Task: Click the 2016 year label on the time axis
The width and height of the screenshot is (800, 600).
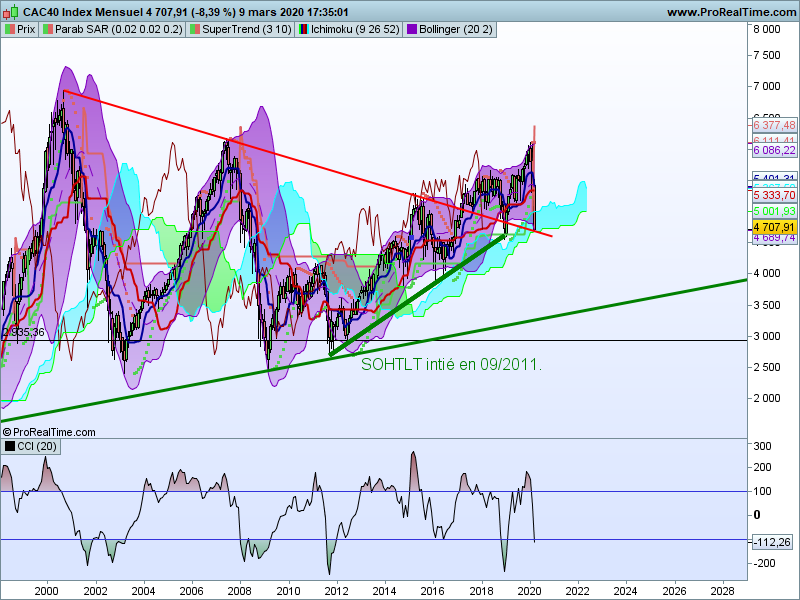Action: pyautogui.click(x=432, y=591)
